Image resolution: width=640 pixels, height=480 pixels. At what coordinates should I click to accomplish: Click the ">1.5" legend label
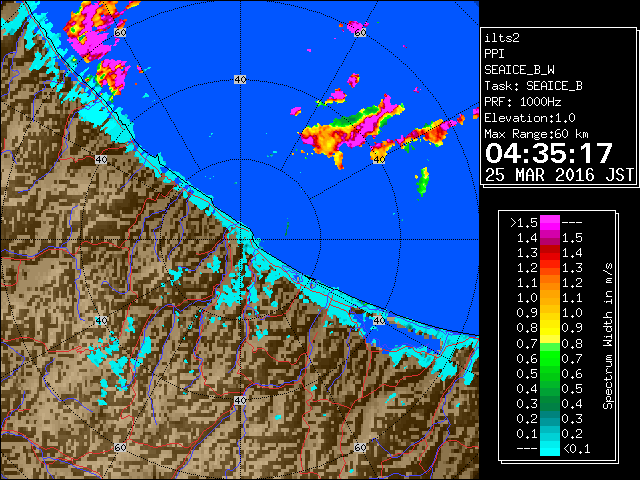tap(524, 223)
